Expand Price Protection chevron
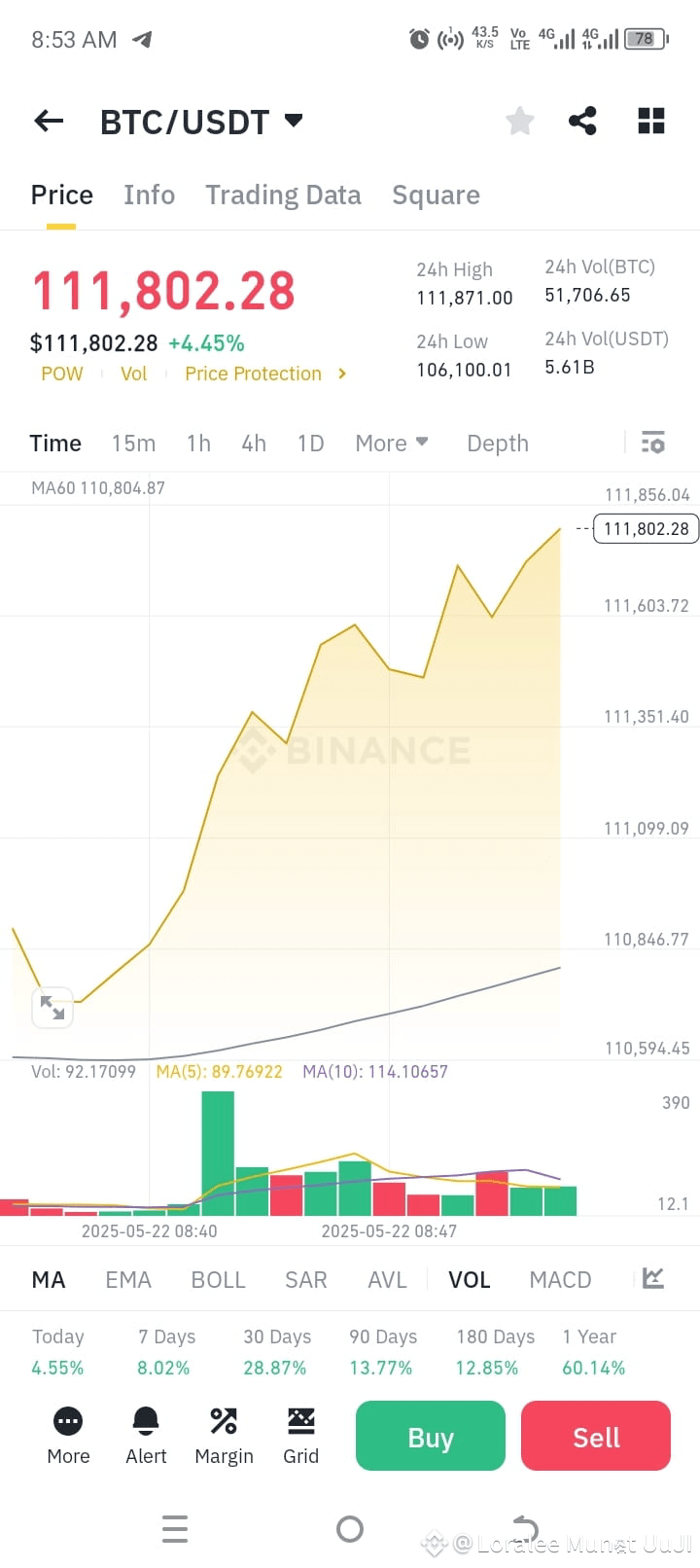 [x=342, y=374]
